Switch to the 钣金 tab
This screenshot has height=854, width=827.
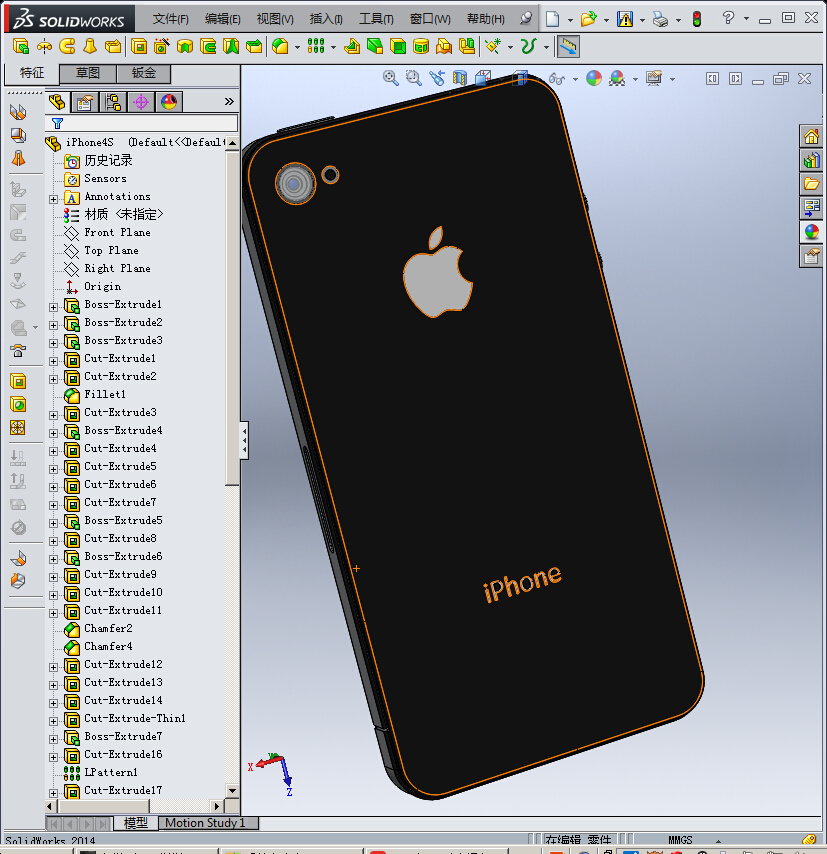click(x=144, y=73)
